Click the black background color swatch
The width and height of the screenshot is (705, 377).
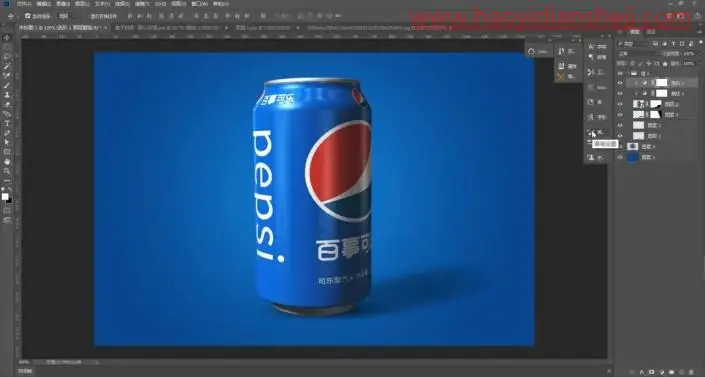click(x=9, y=200)
